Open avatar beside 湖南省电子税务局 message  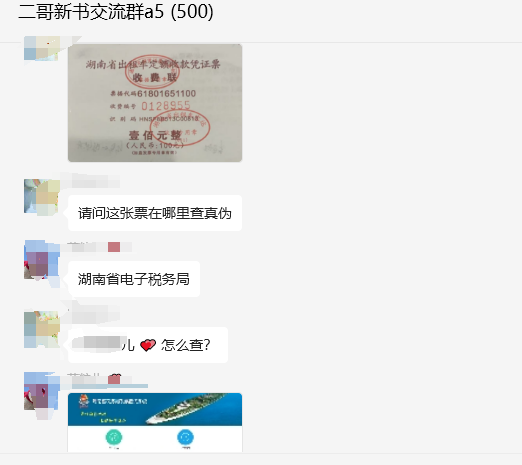[42, 261]
